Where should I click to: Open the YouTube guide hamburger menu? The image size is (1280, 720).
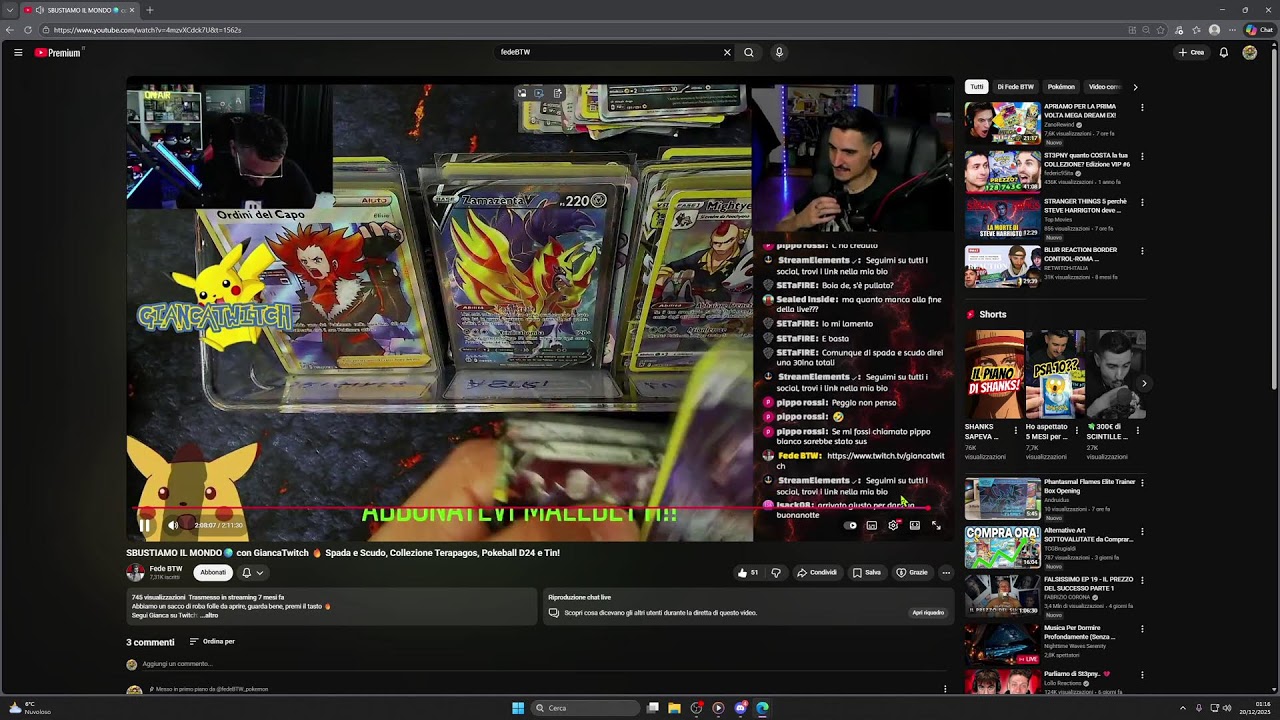18,52
